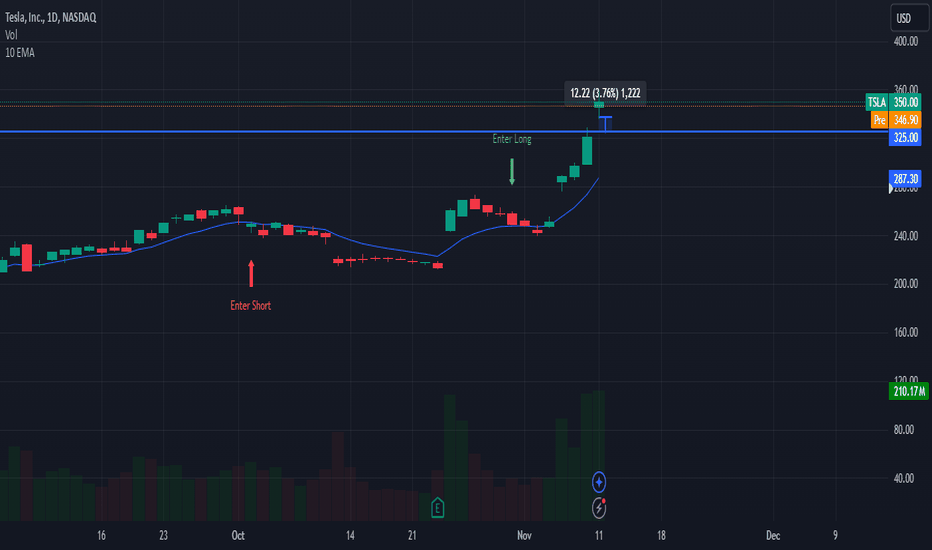Open the earnings 'E' marker icon
932x550 pixels.
pyautogui.click(x=437, y=508)
